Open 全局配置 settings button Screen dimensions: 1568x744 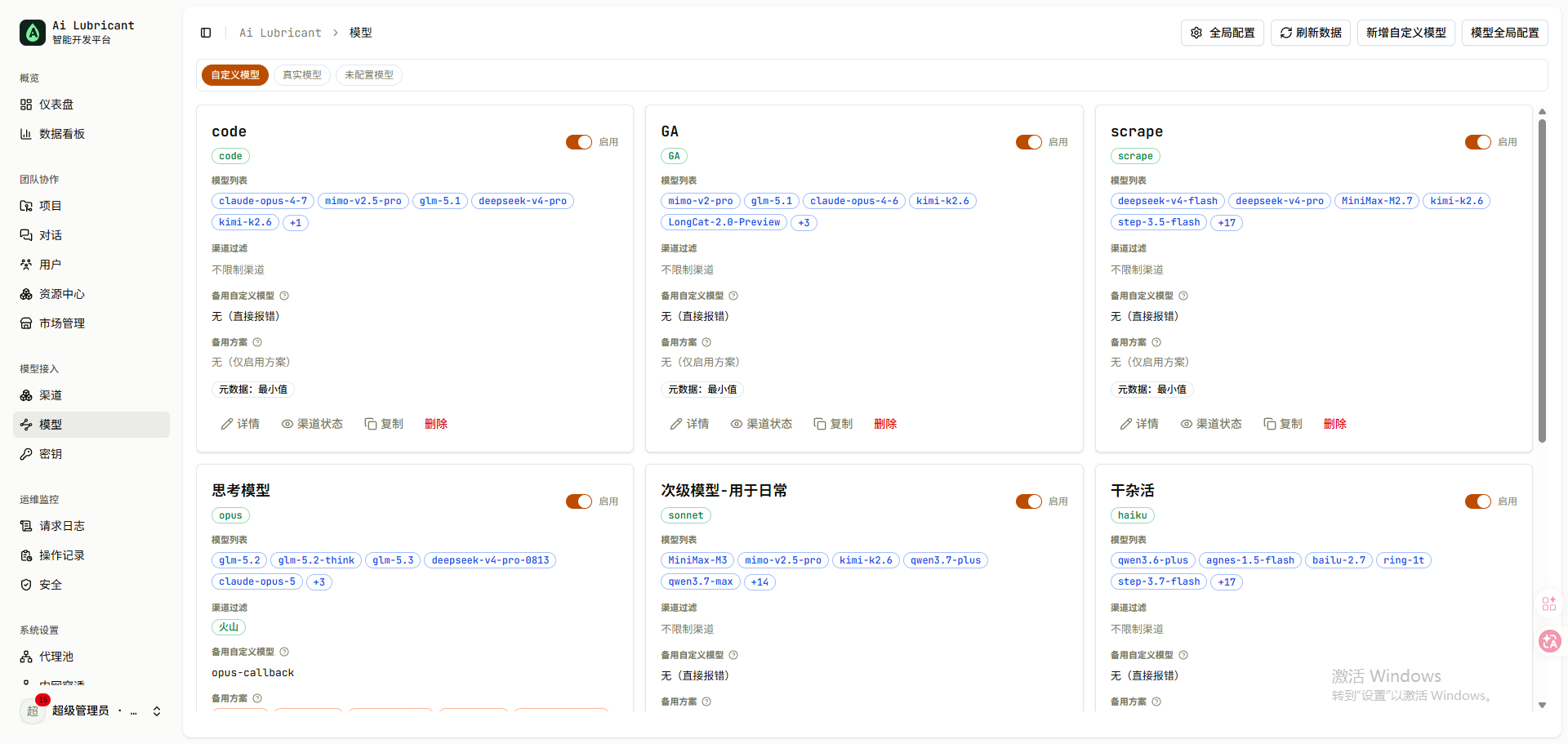point(1223,33)
